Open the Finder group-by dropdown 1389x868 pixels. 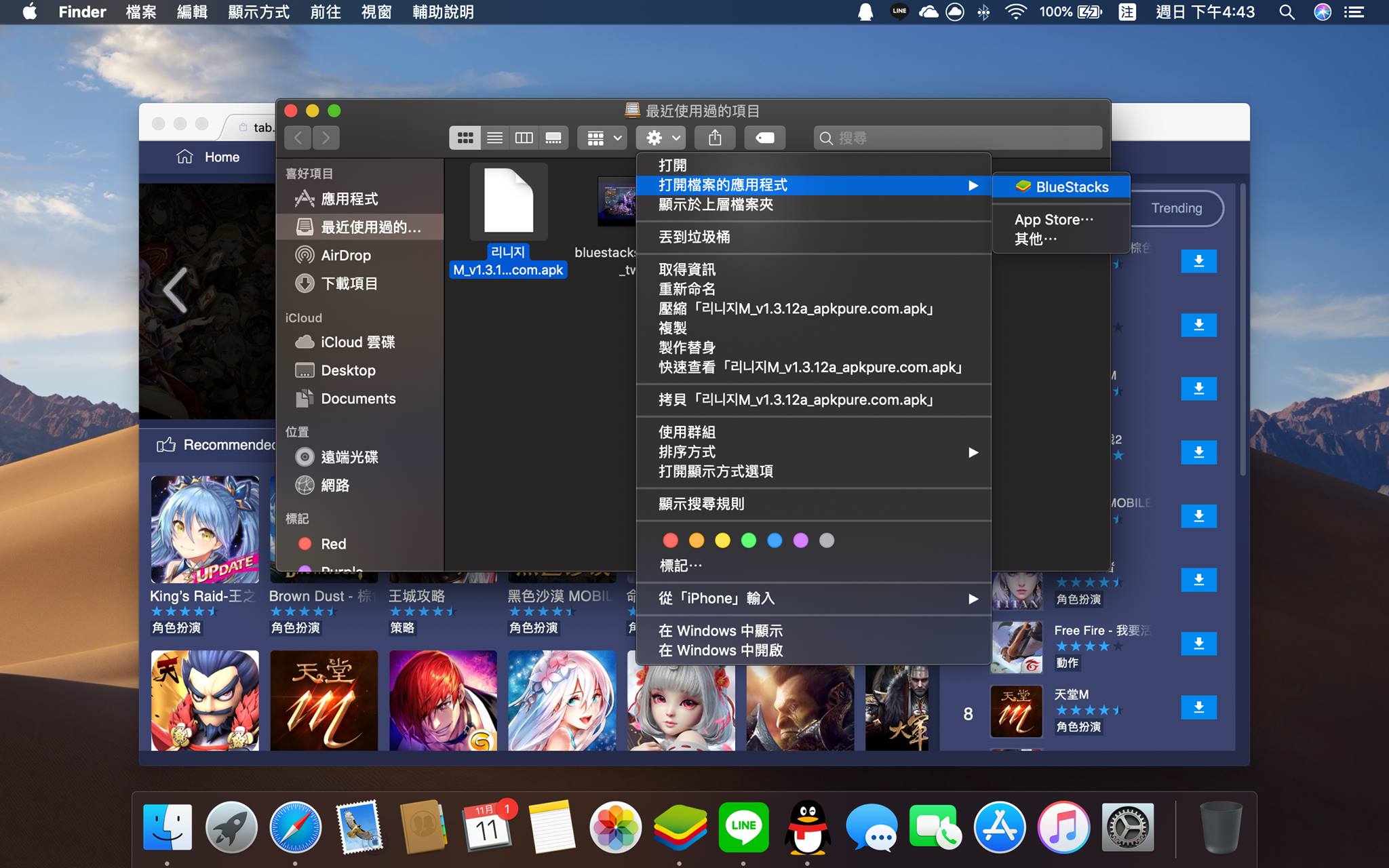(602, 138)
